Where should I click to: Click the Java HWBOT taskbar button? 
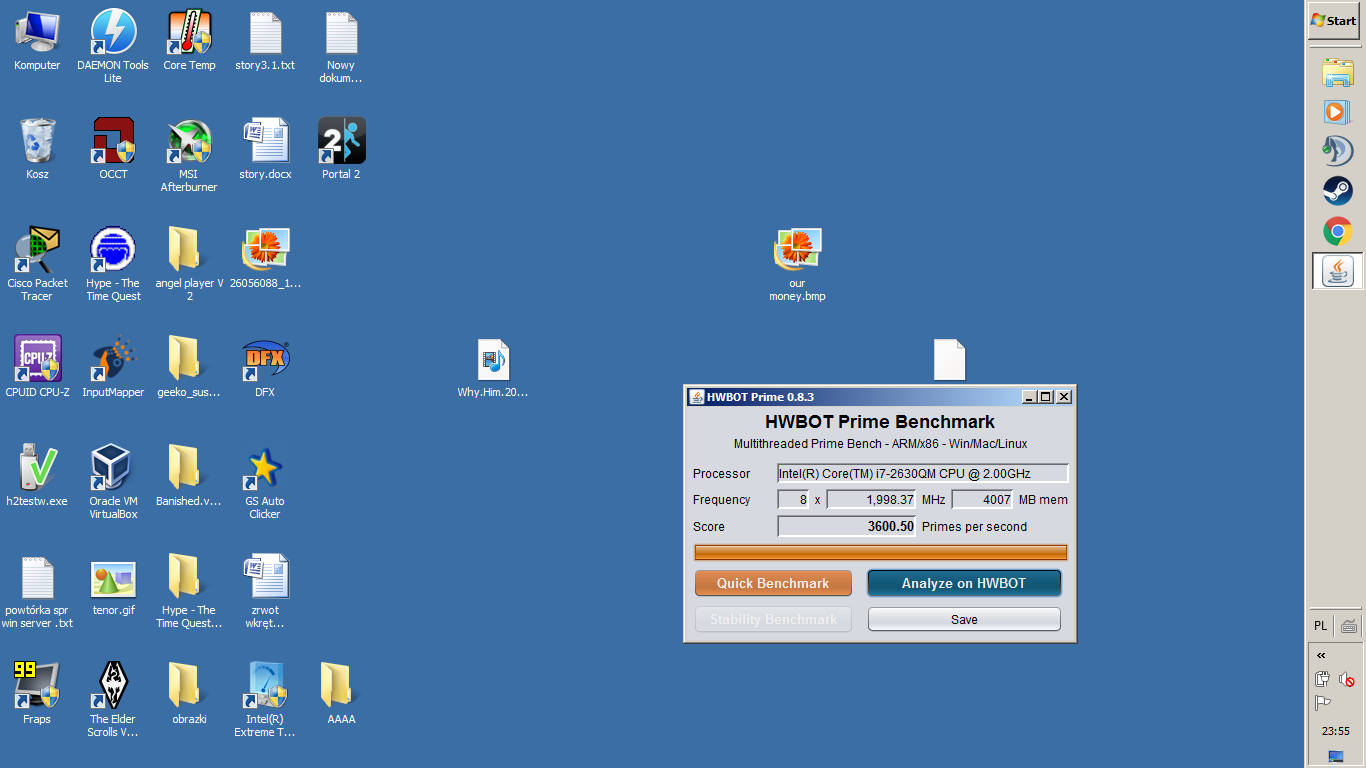[1337, 271]
